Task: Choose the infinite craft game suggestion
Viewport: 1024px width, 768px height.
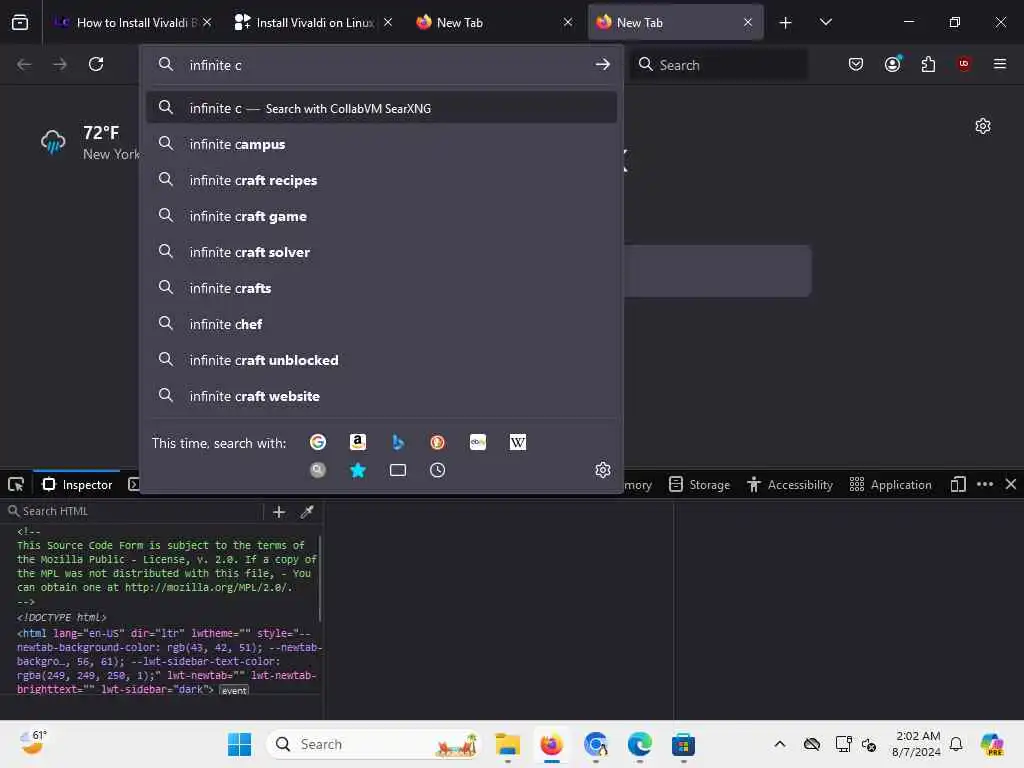Action: pyautogui.click(x=381, y=216)
